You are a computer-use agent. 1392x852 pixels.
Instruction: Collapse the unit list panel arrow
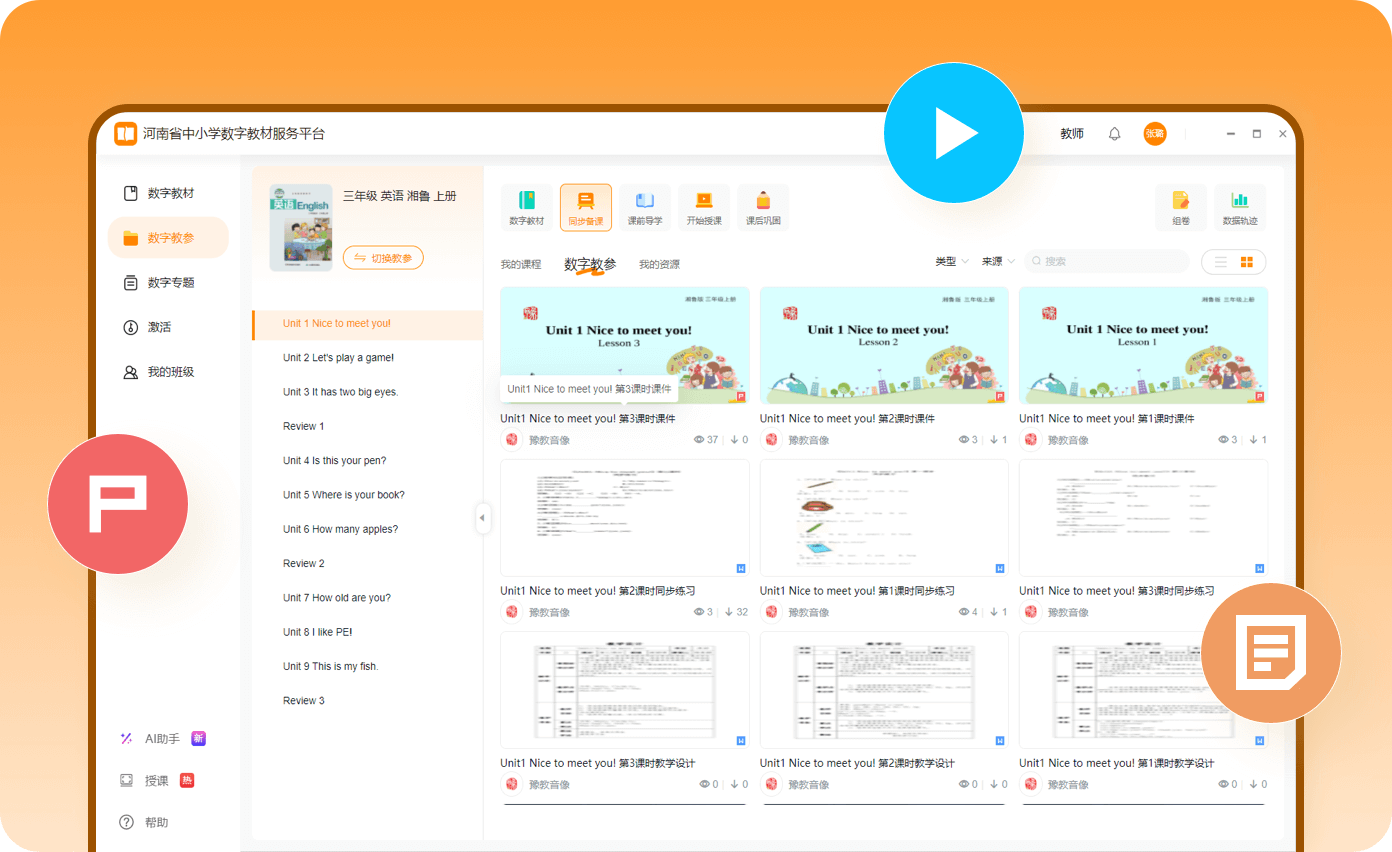tap(482, 518)
